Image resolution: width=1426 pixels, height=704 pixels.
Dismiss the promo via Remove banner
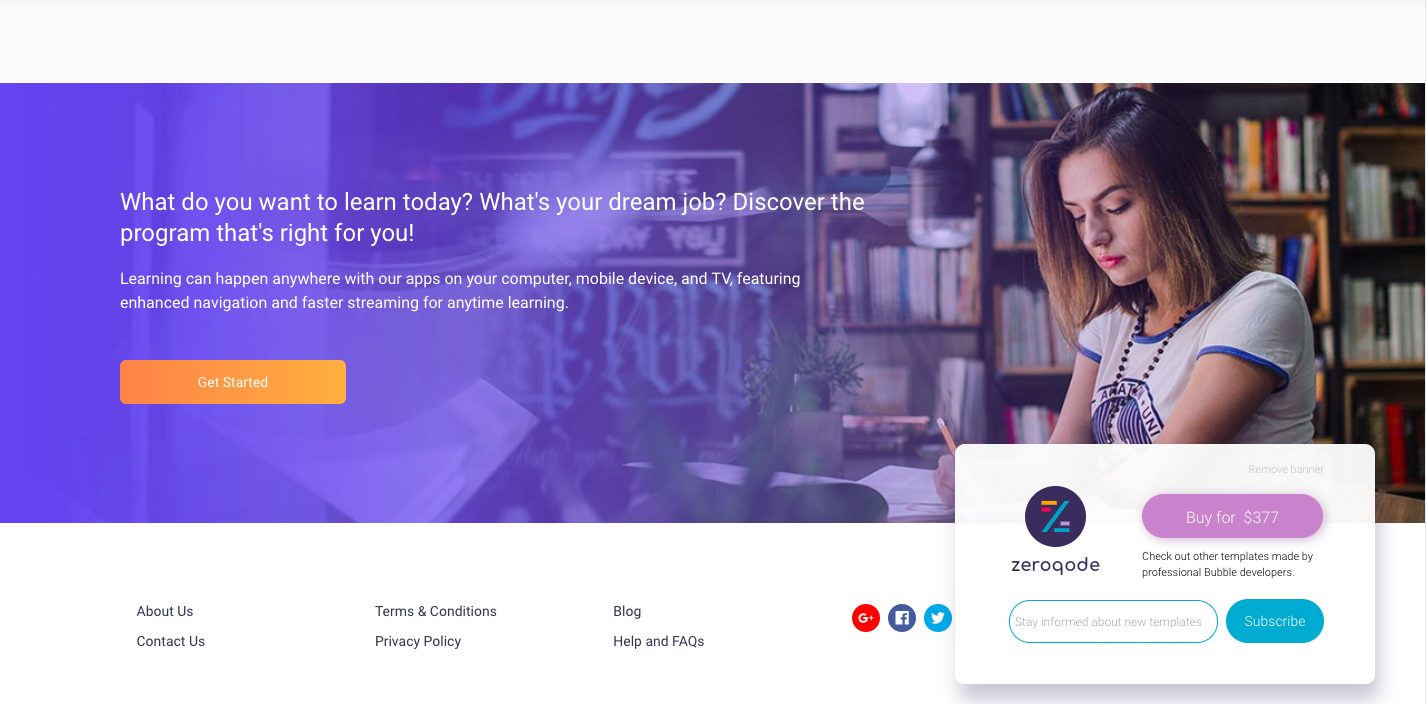click(x=1286, y=469)
